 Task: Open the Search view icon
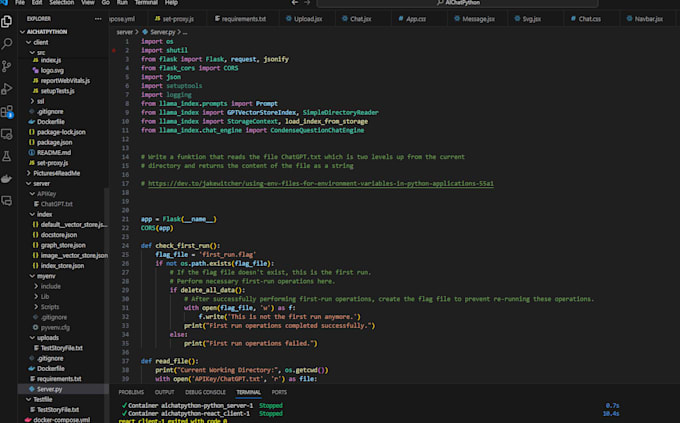(x=7, y=43)
